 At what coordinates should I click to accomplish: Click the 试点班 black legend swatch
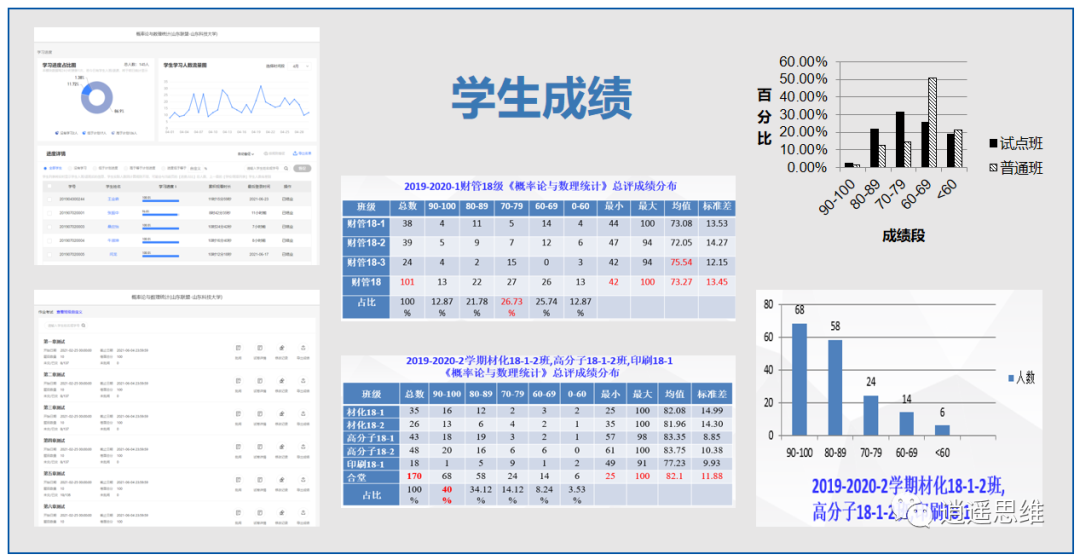pyautogui.click(x=993, y=145)
